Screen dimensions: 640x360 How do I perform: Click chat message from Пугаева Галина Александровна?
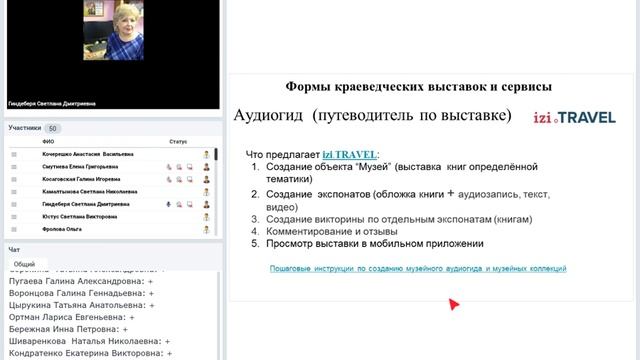(81, 281)
